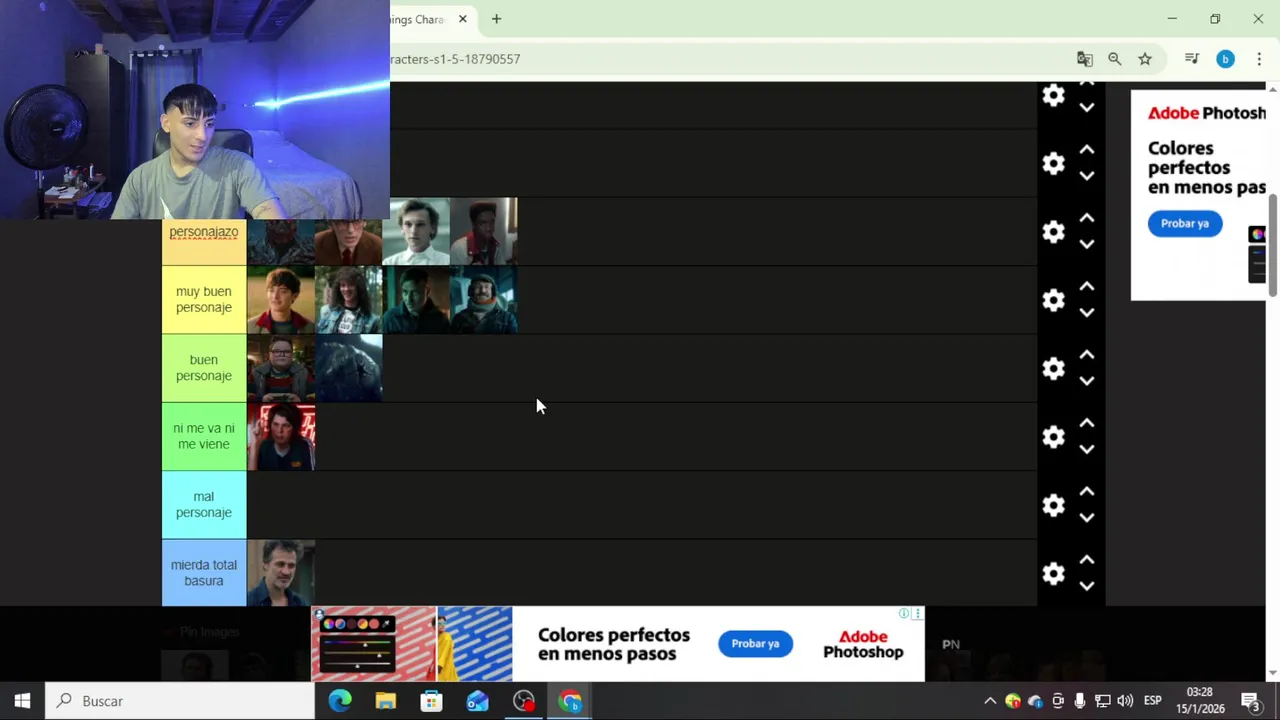1280x720 pixels.
Task: Open settings gear for ni me va ni me viene row
Action: 1053,437
